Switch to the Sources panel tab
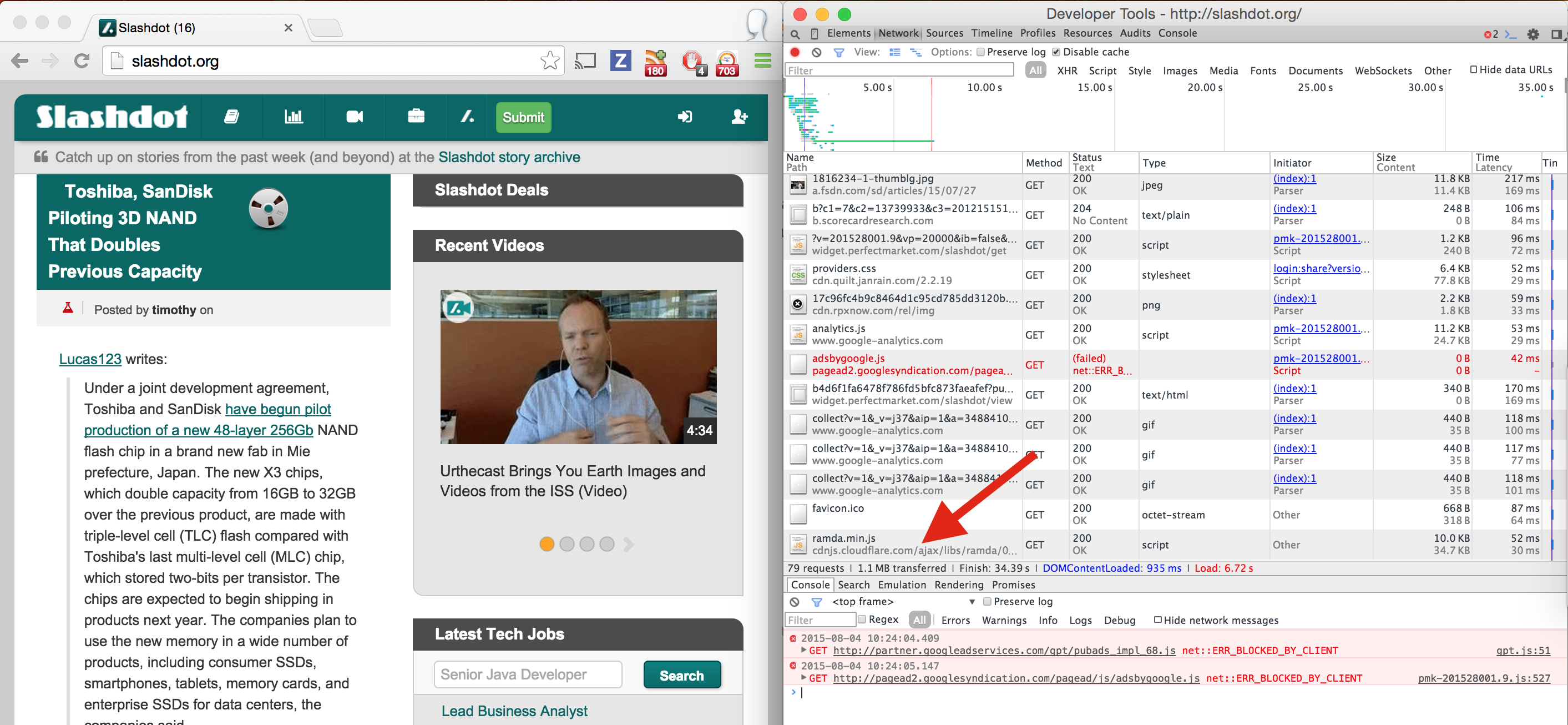This screenshot has height=725, width=1568. pos(944,33)
